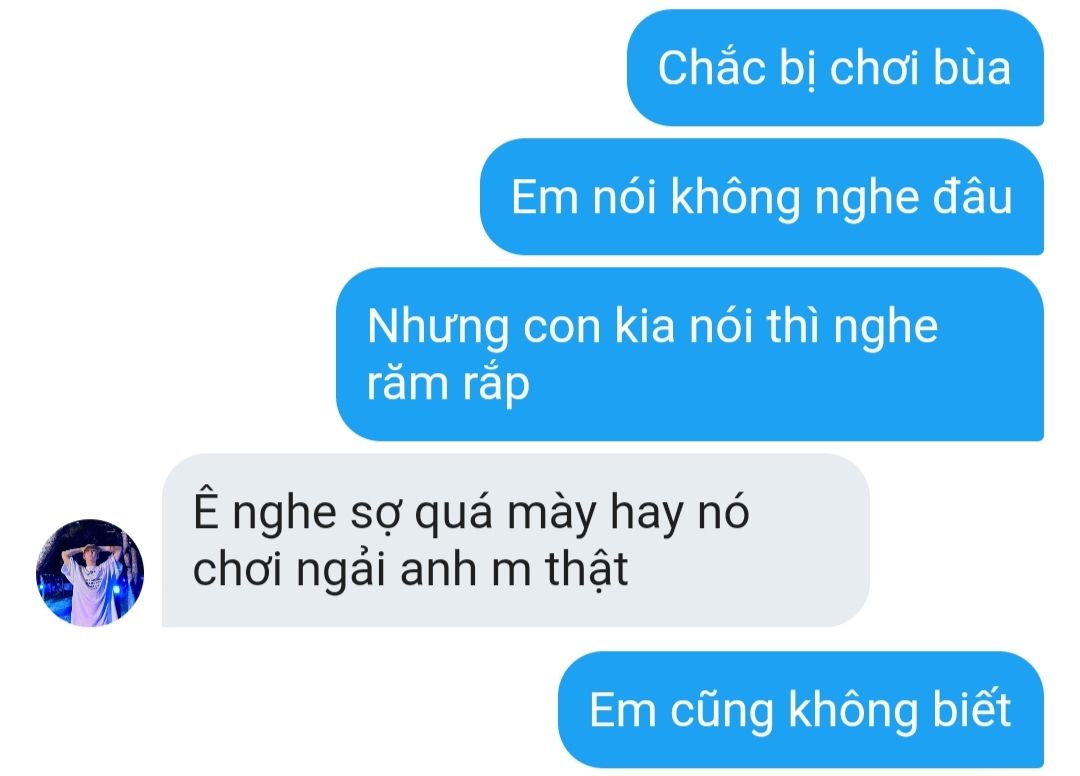
Task: Click the word "mày" in the gray bubble
Action: (552, 515)
